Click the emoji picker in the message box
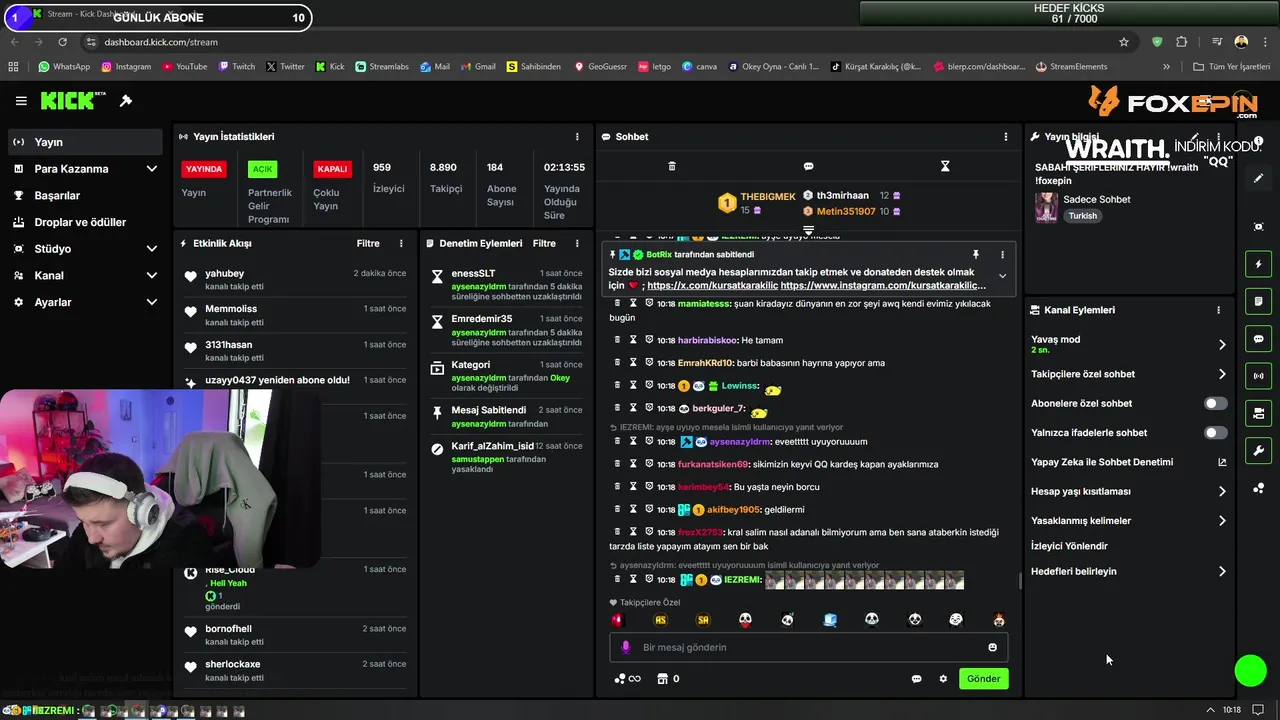This screenshot has height=720, width=1280. (992, 648)
